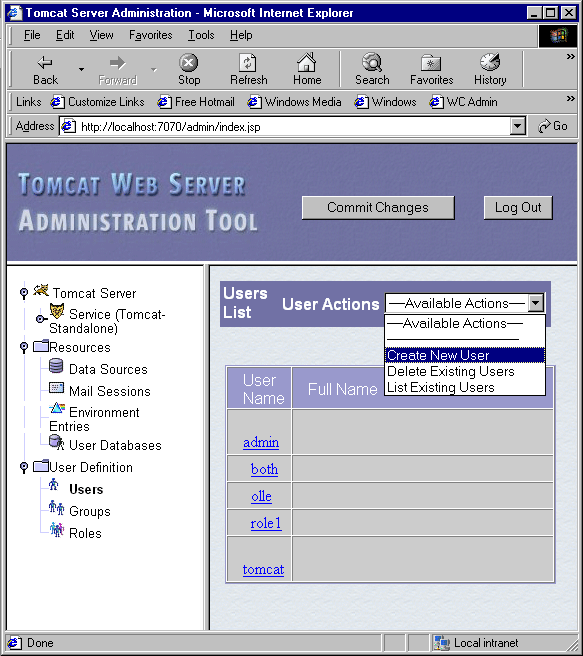Open the tomcat user link
The image size is (583, 656).
coord(263,569)
